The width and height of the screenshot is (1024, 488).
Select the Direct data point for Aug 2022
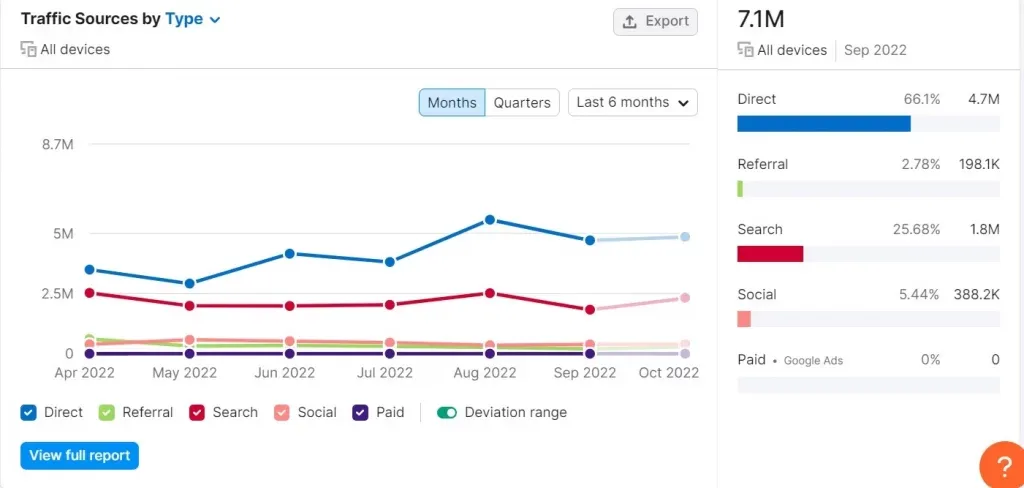490,220
